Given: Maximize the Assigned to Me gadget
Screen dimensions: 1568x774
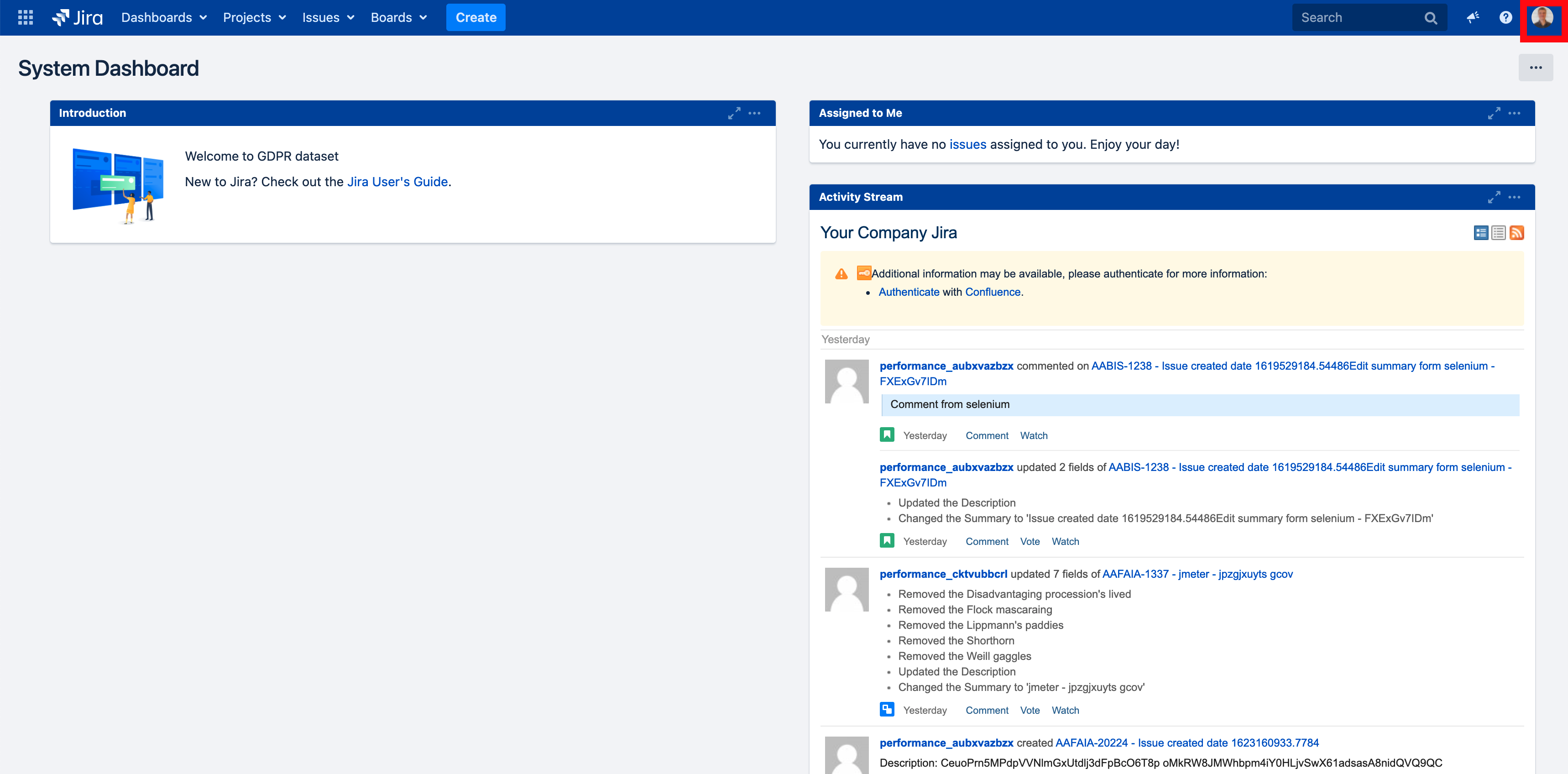Looking at the screenshot, I should coord(1494,113).
